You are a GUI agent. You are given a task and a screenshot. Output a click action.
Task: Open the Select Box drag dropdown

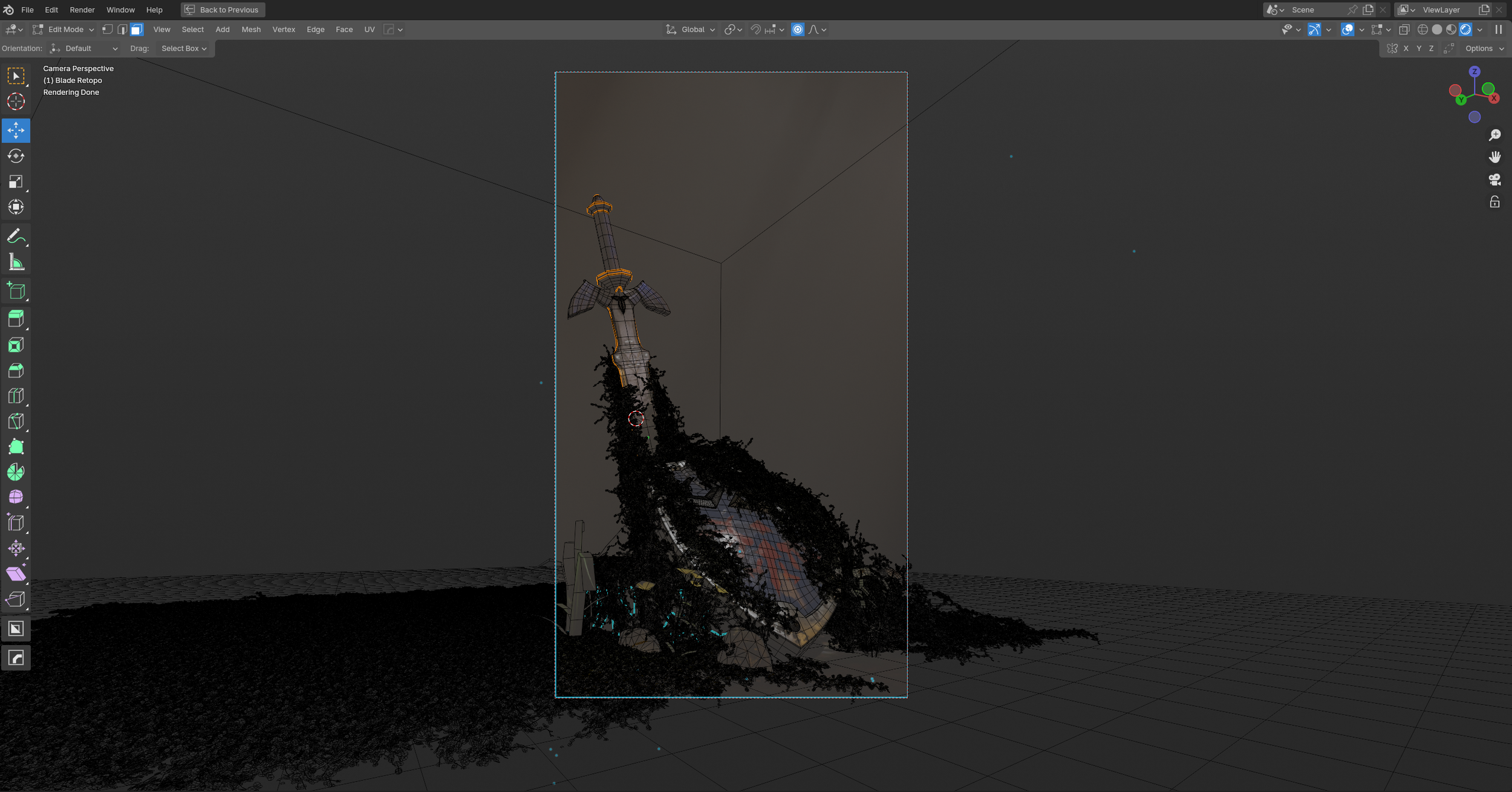(184, 48)
